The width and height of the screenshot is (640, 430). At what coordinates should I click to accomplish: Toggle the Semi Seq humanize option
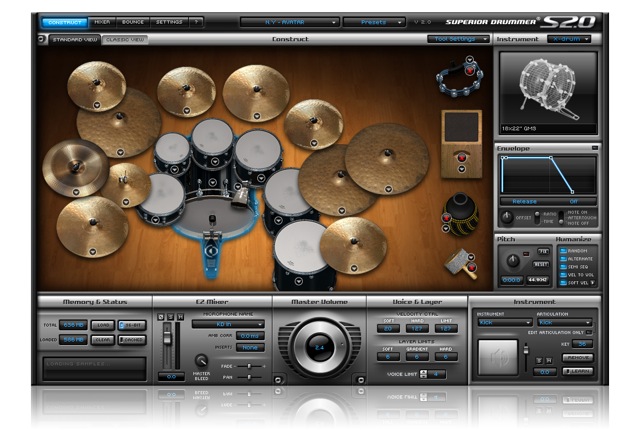coord(563,267)
